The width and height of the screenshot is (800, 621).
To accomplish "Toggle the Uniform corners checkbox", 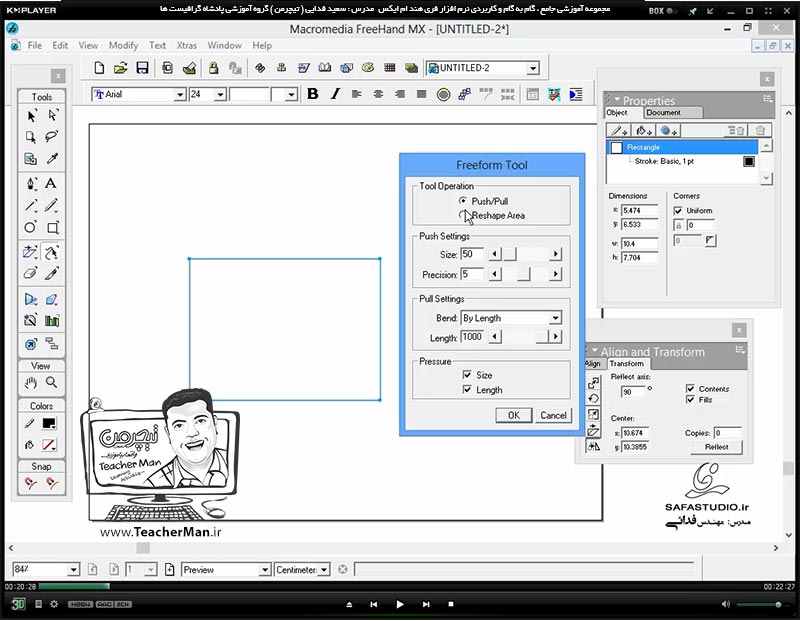I will click(678, 210).
